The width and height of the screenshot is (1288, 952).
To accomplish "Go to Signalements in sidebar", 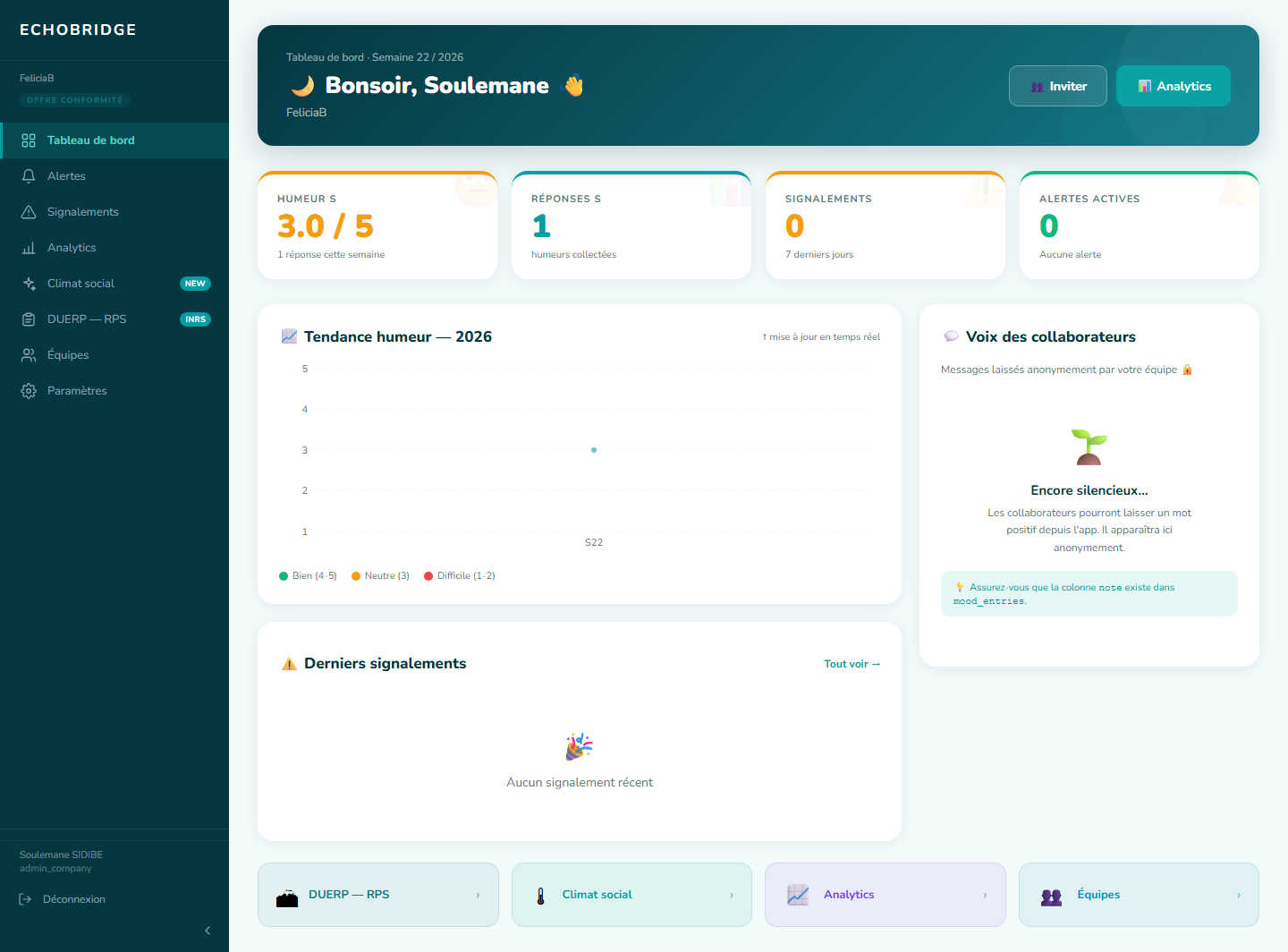I will [114, 212].
